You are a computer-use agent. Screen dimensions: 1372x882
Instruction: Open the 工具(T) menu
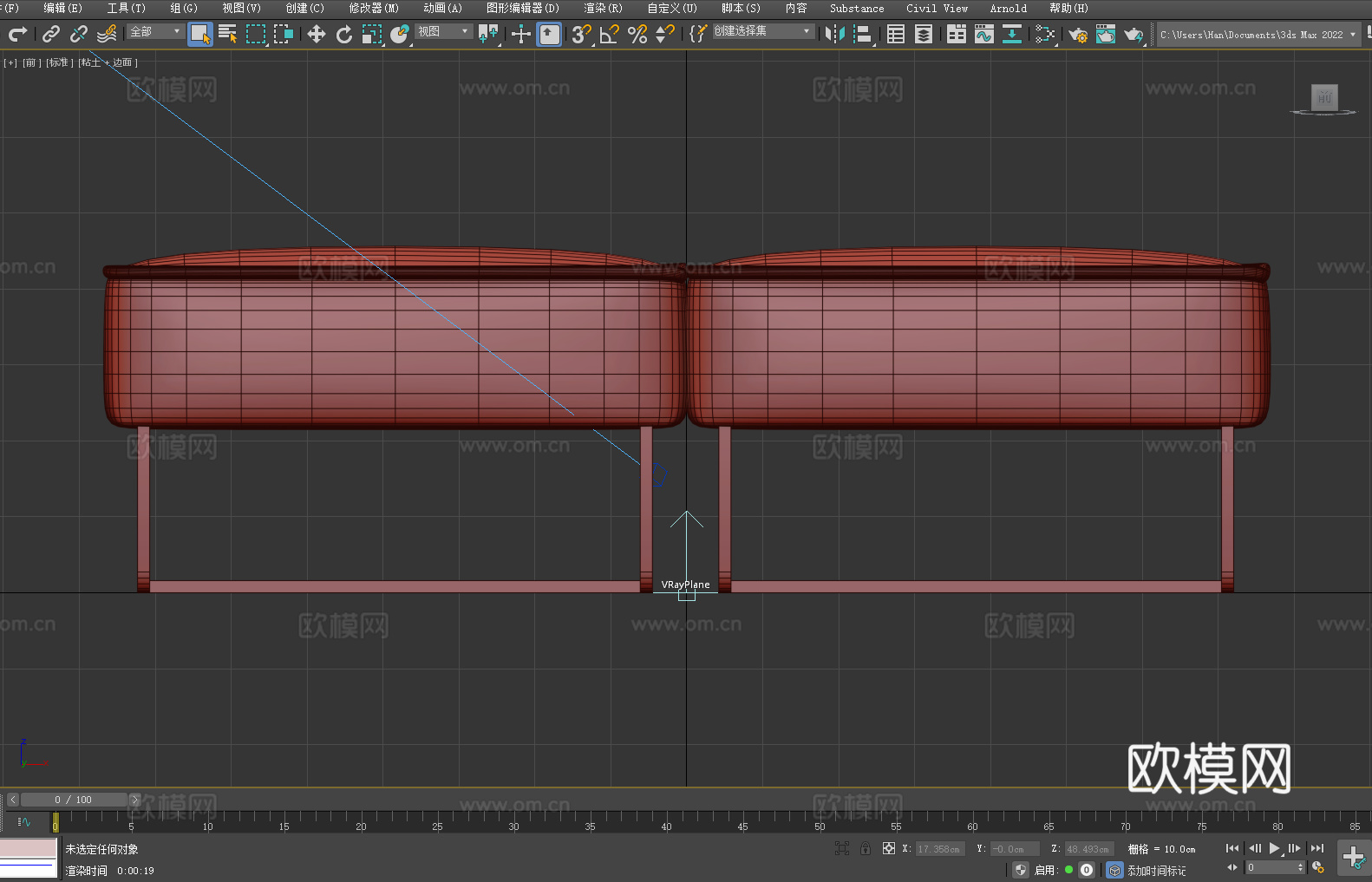pyautogui.click(x=126, y=8)
